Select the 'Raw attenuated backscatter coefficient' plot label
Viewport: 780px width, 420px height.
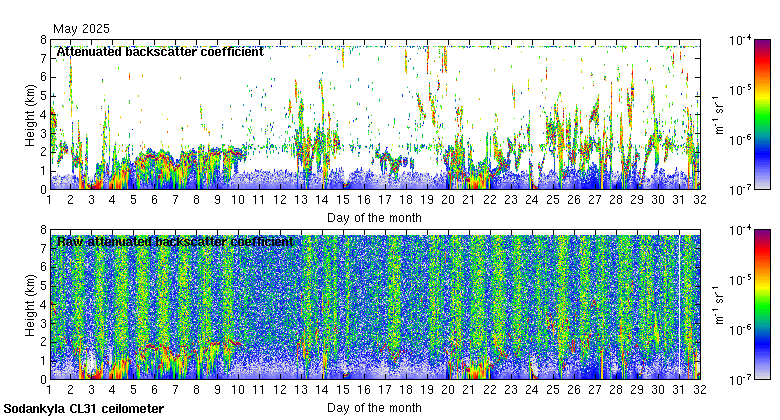pos(175,242)
